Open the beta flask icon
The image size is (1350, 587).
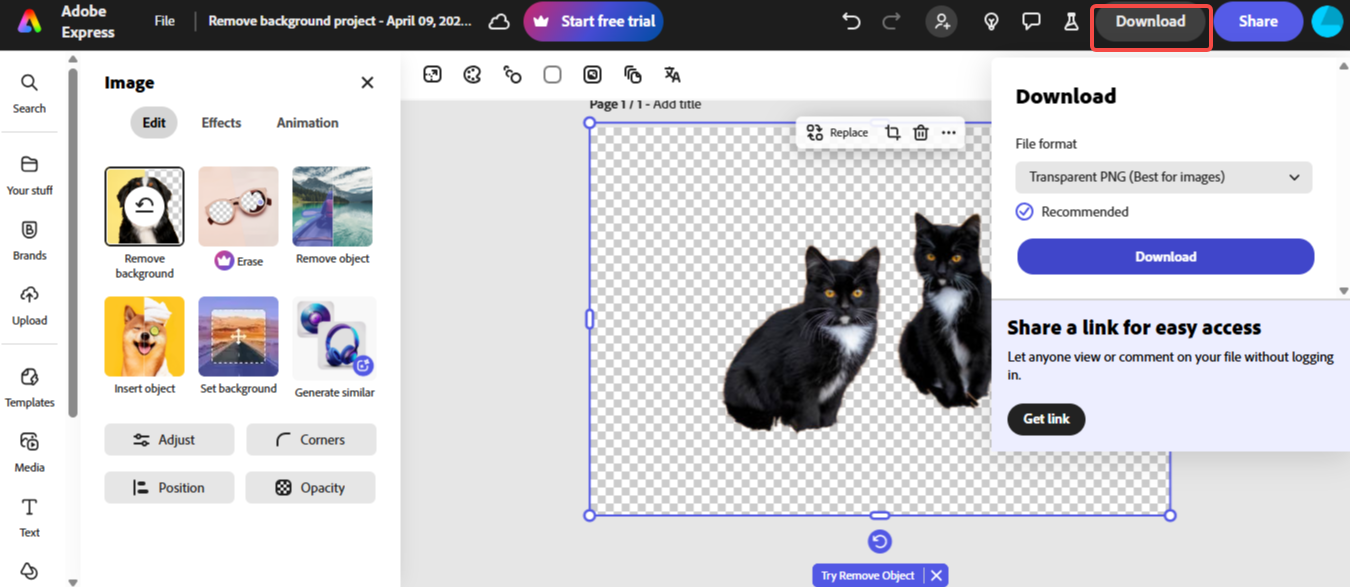[x=1071, y=21]
